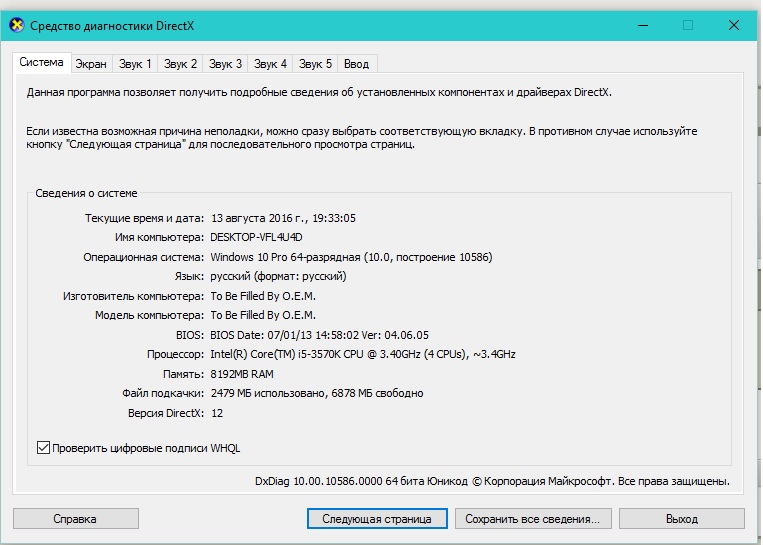Click the Следующая страница button
The width and height of the screenshot is (763, 545).
tap(377, 519)
